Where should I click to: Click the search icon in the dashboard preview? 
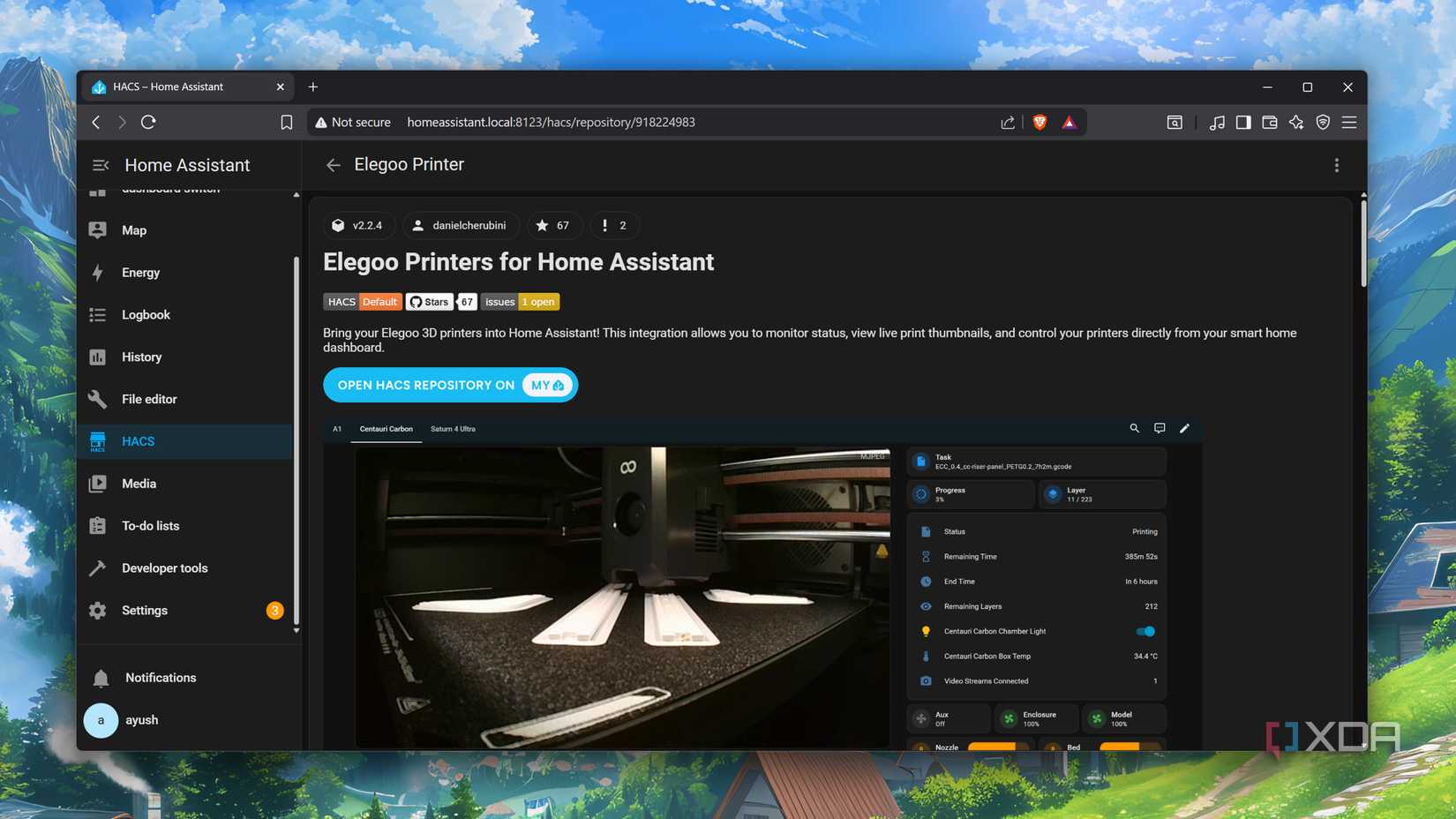(x=1135, y=428)
